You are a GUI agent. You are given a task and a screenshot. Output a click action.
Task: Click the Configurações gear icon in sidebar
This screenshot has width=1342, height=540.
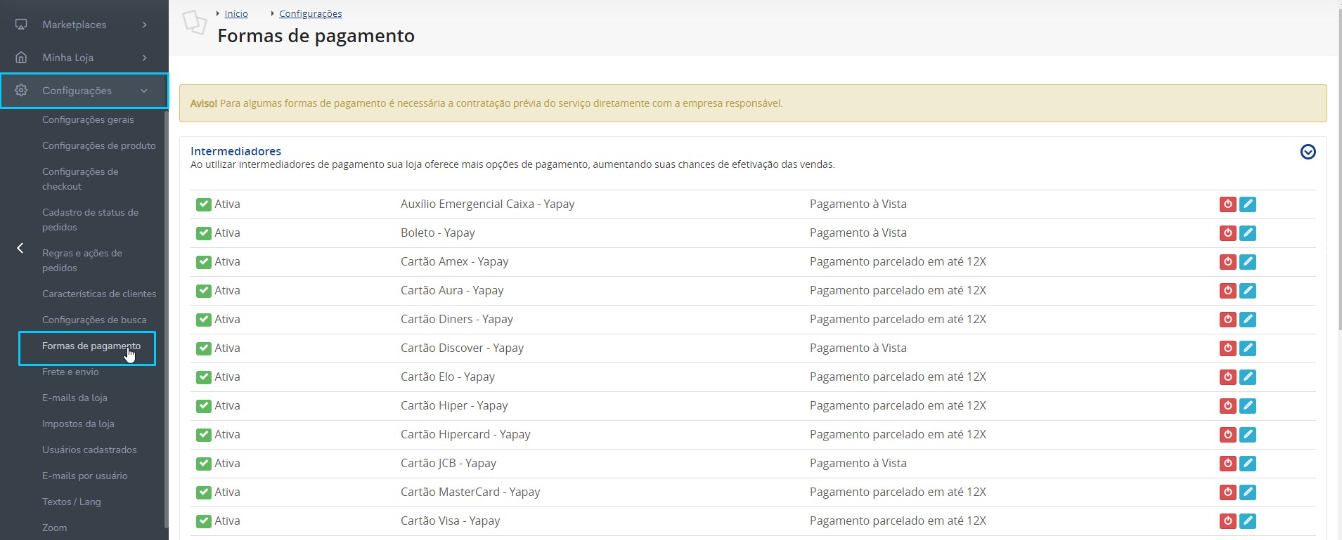pyautogui.click(x=21, y=91)
